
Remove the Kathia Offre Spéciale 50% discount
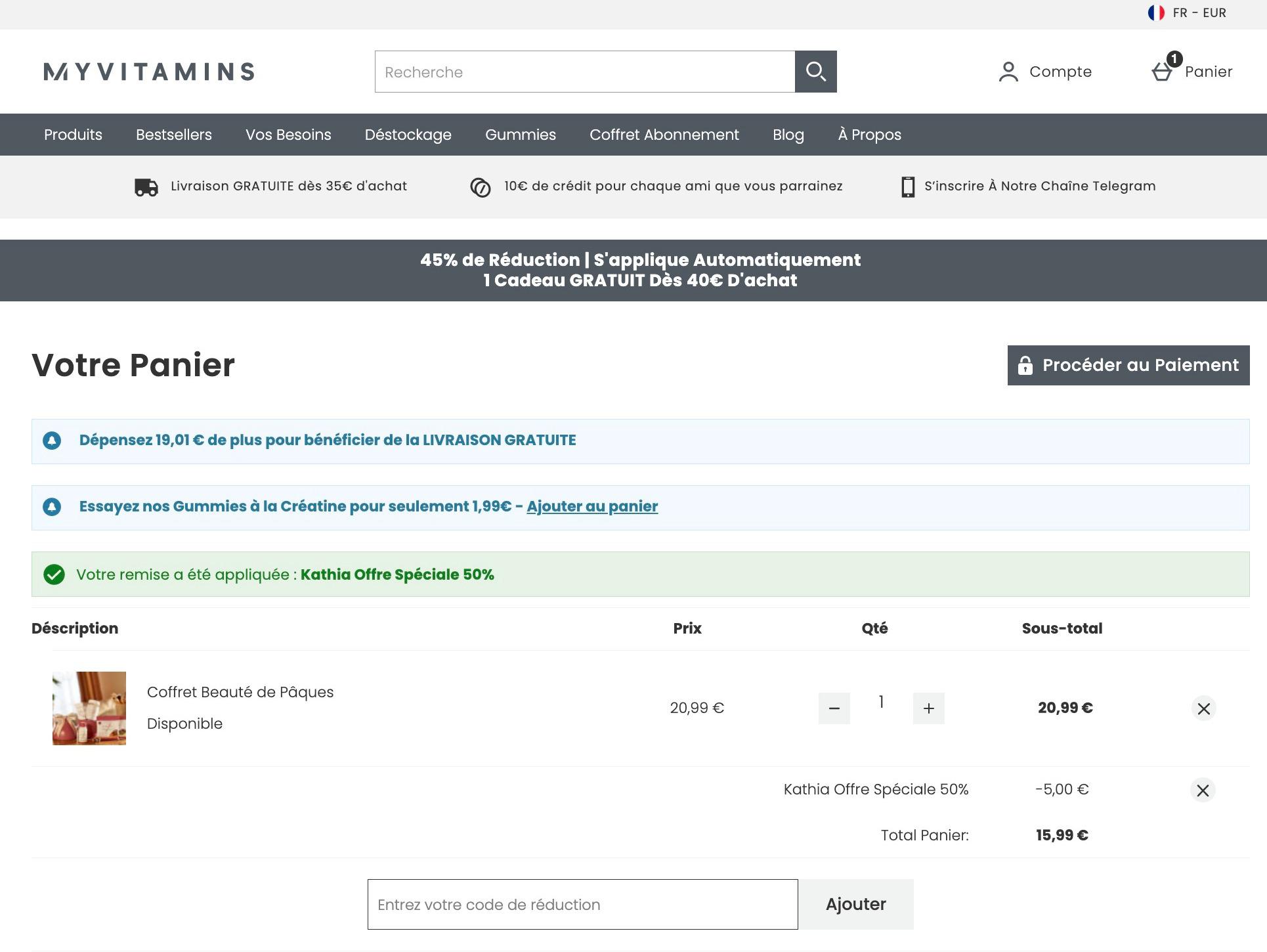[x=1203, y=790]
